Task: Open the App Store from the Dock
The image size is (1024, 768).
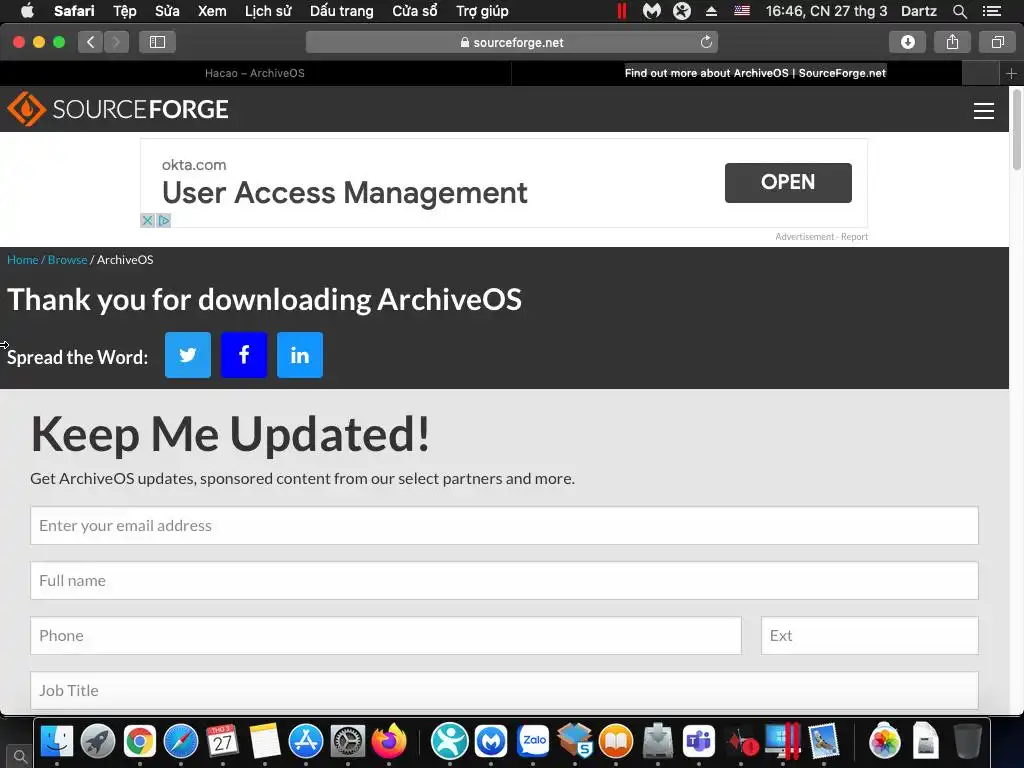Action: (x=306, y=741)
